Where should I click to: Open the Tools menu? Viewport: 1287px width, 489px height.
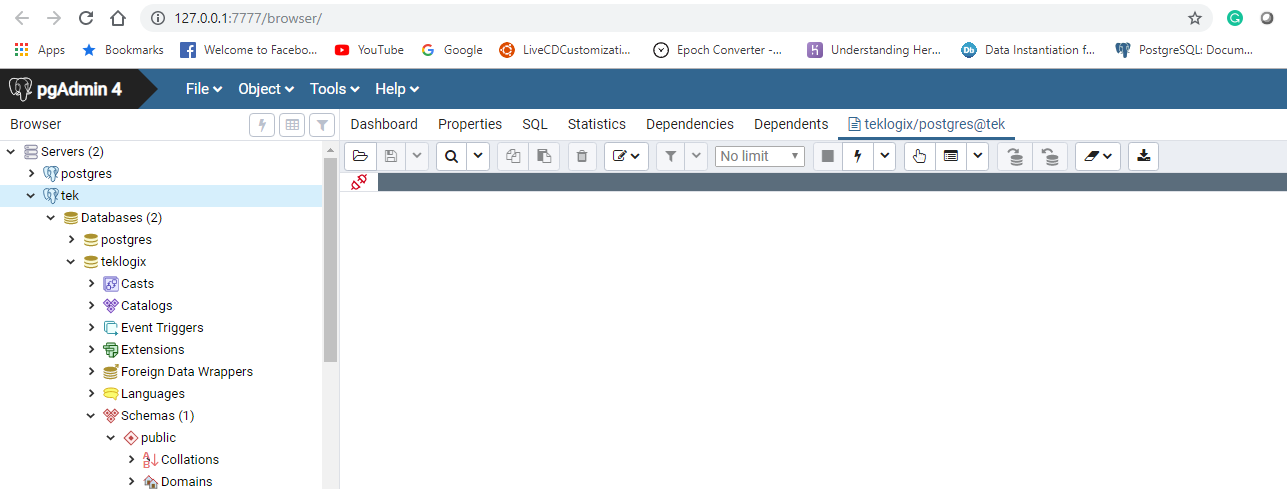334,89
